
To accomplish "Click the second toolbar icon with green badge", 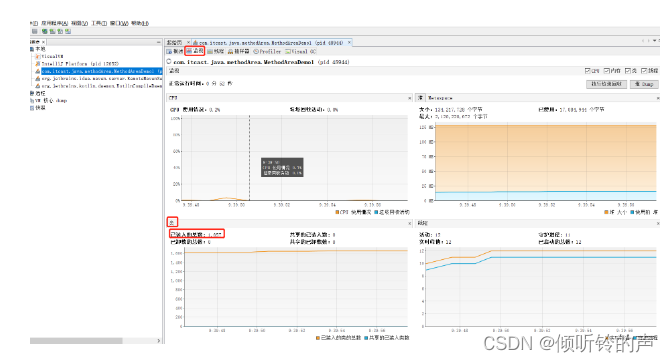I will [x=44, y=31].
